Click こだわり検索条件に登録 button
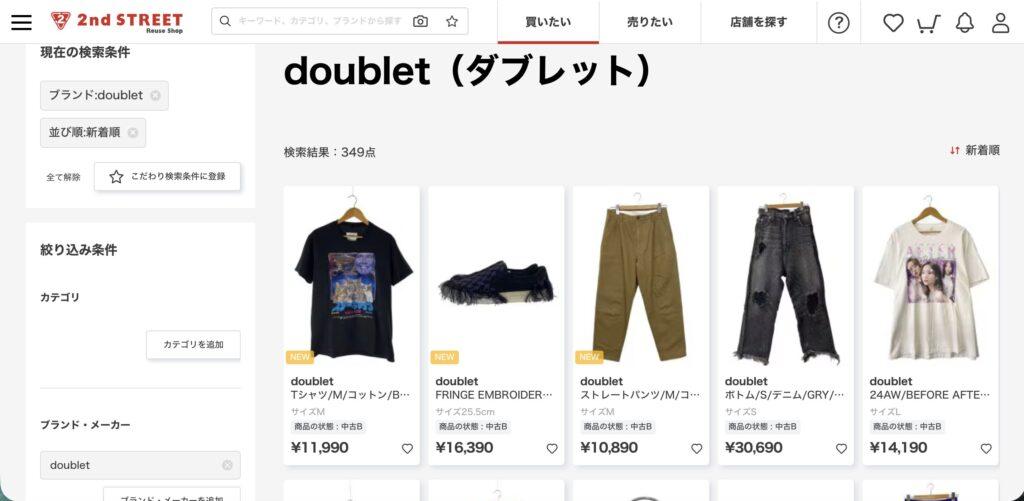This screenshot has width=1024, height=501. (167, 176)
